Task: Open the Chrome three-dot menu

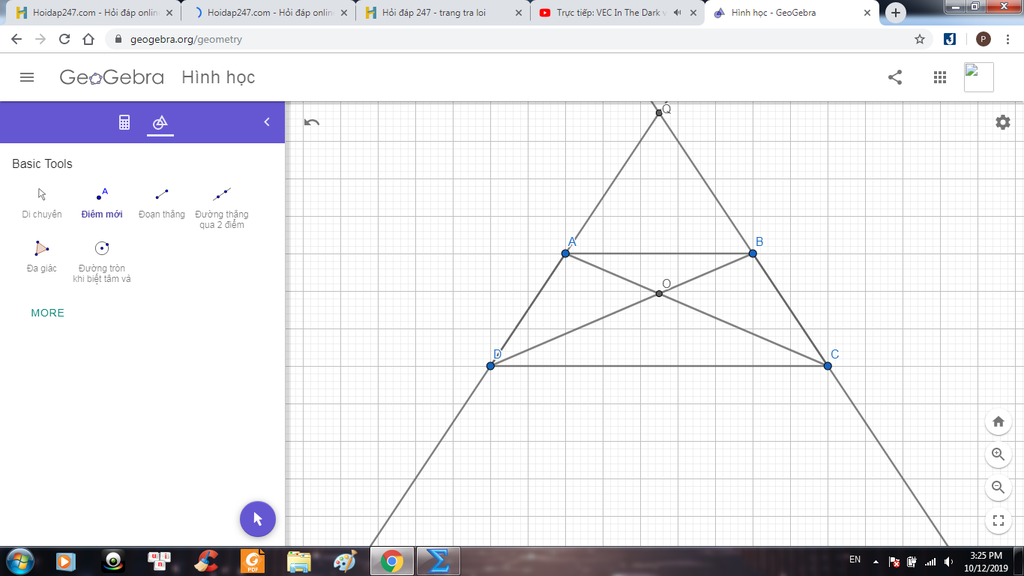Action: click(1008, 39)
